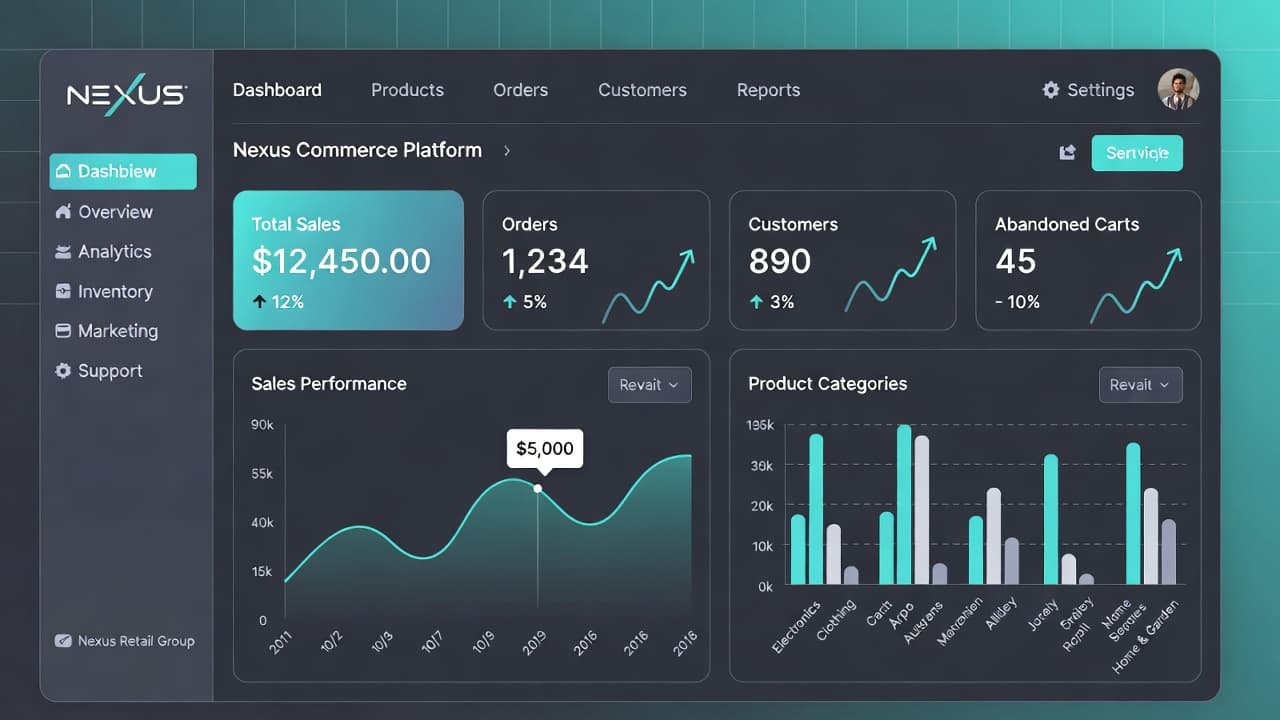Go to the Customers tab
Image resolution: width=1280 pixels, height=720 pixels.
click(x=642, y=90)
